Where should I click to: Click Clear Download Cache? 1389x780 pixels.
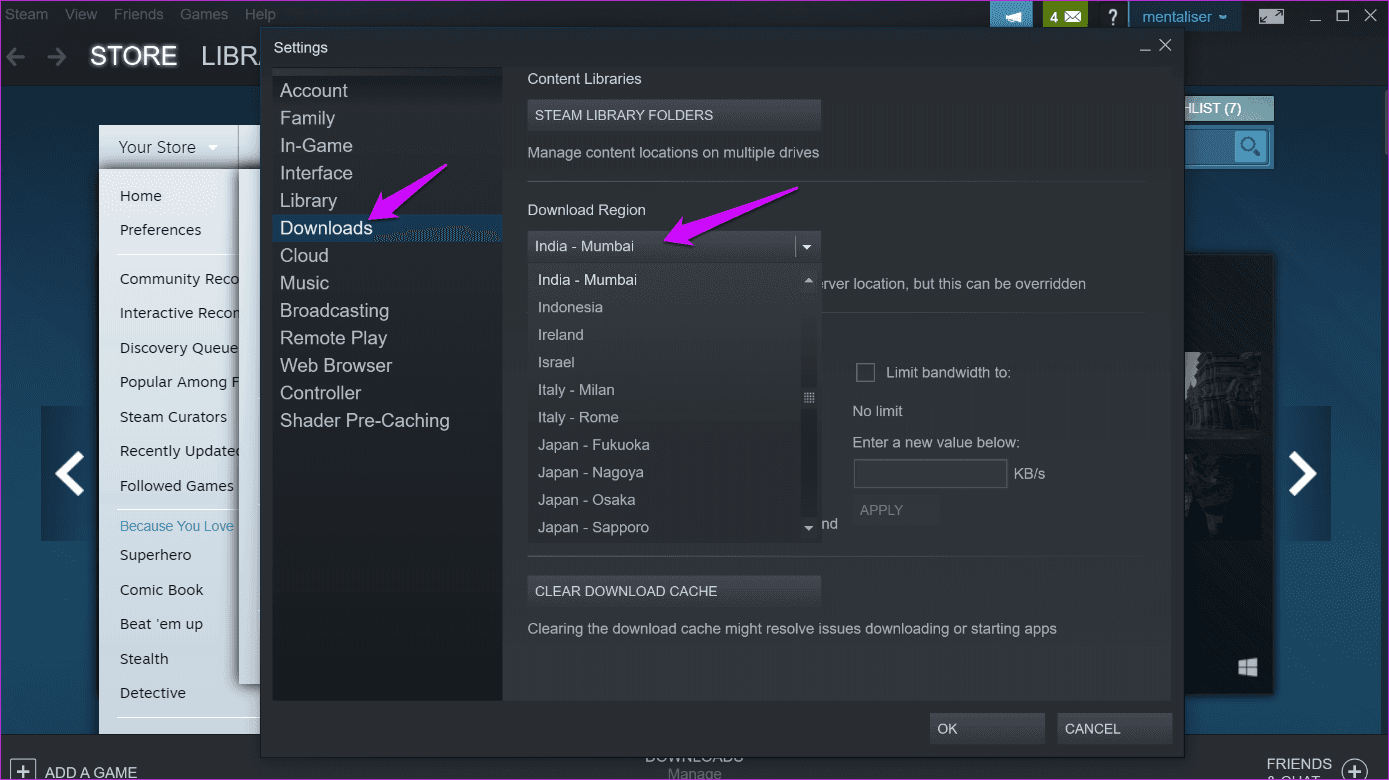[673, 591]
